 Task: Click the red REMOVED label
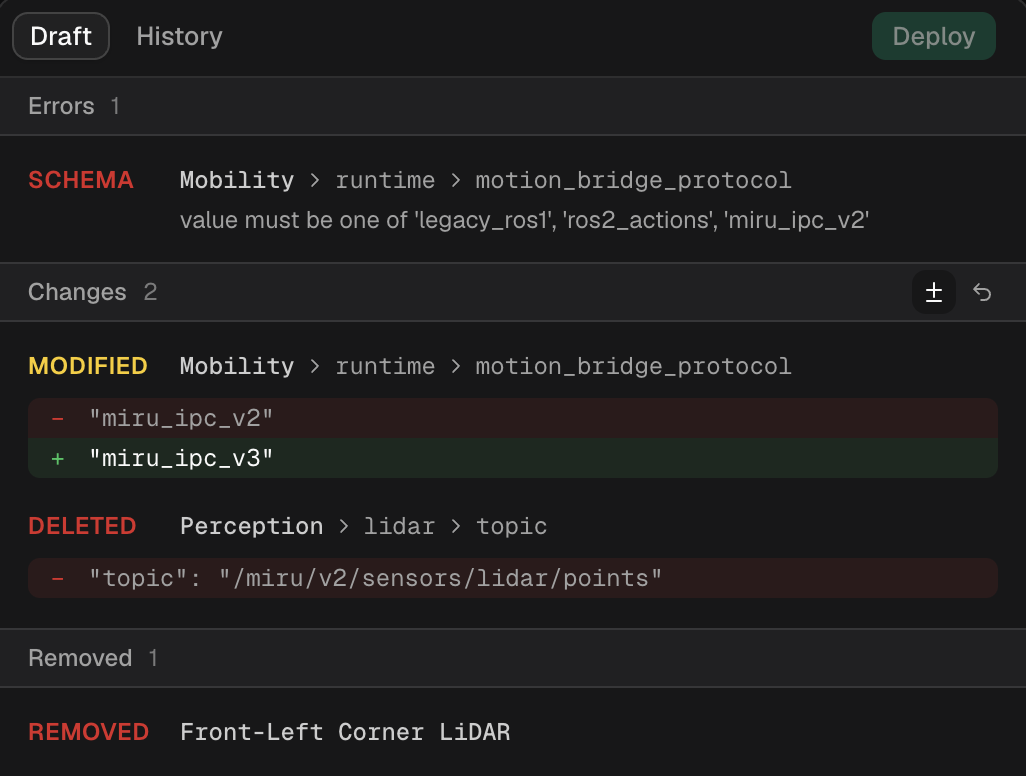pyautogui.click(x=89, y=732)
